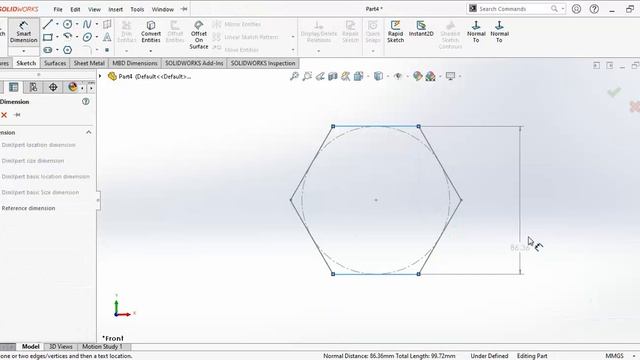Click the user account icon
Screen dimensions: 640x360
coord(576,9)
